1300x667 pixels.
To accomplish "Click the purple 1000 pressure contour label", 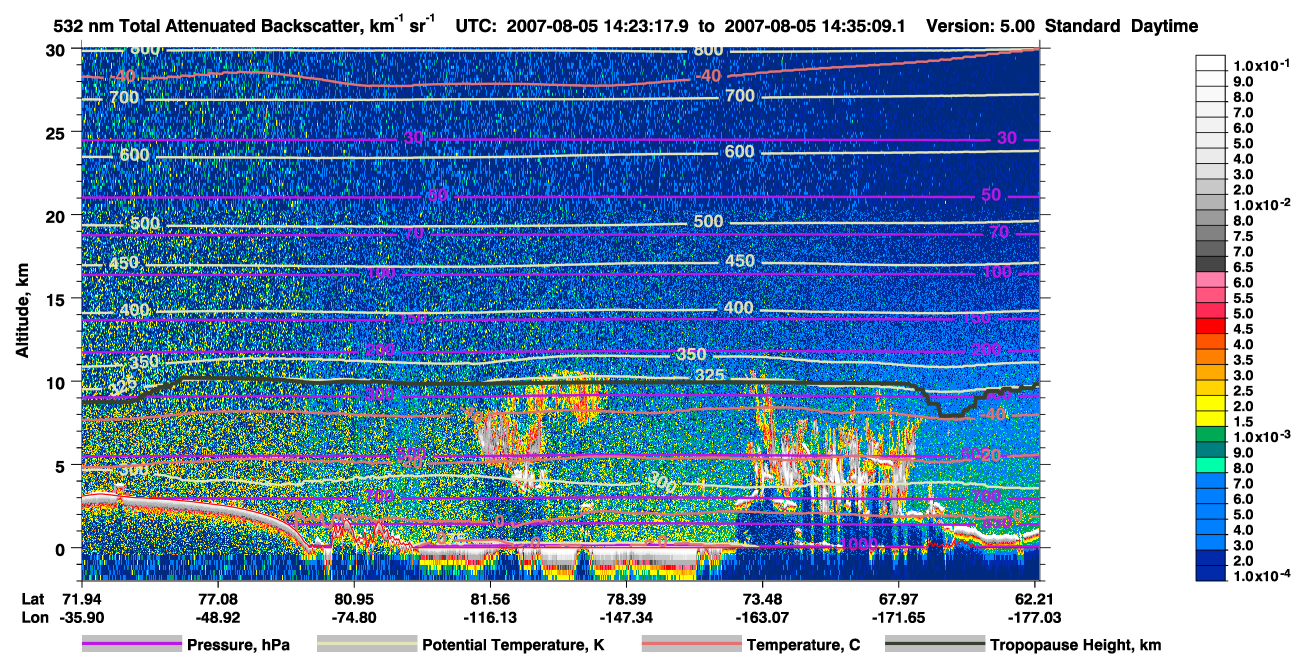I will click(x=858, y=544).
